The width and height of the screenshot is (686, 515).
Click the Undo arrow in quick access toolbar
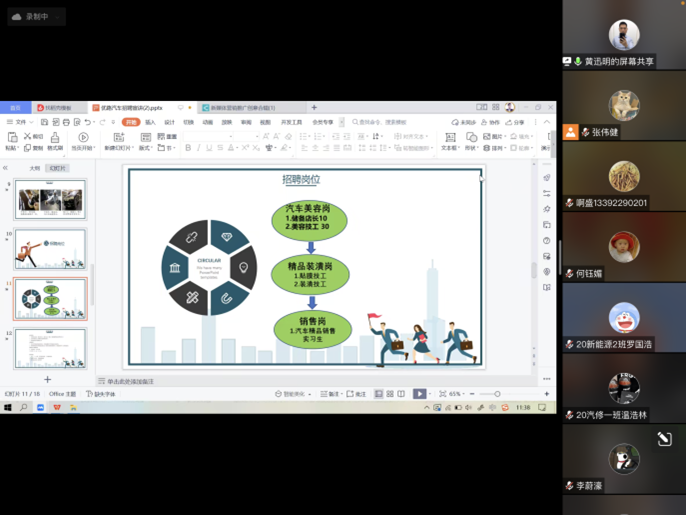88,122
